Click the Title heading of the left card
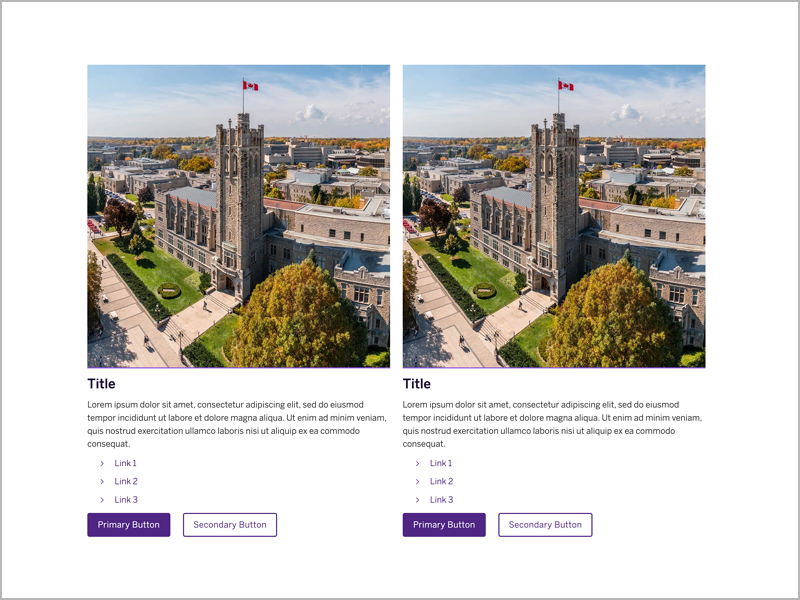 (x=101, y=384)
